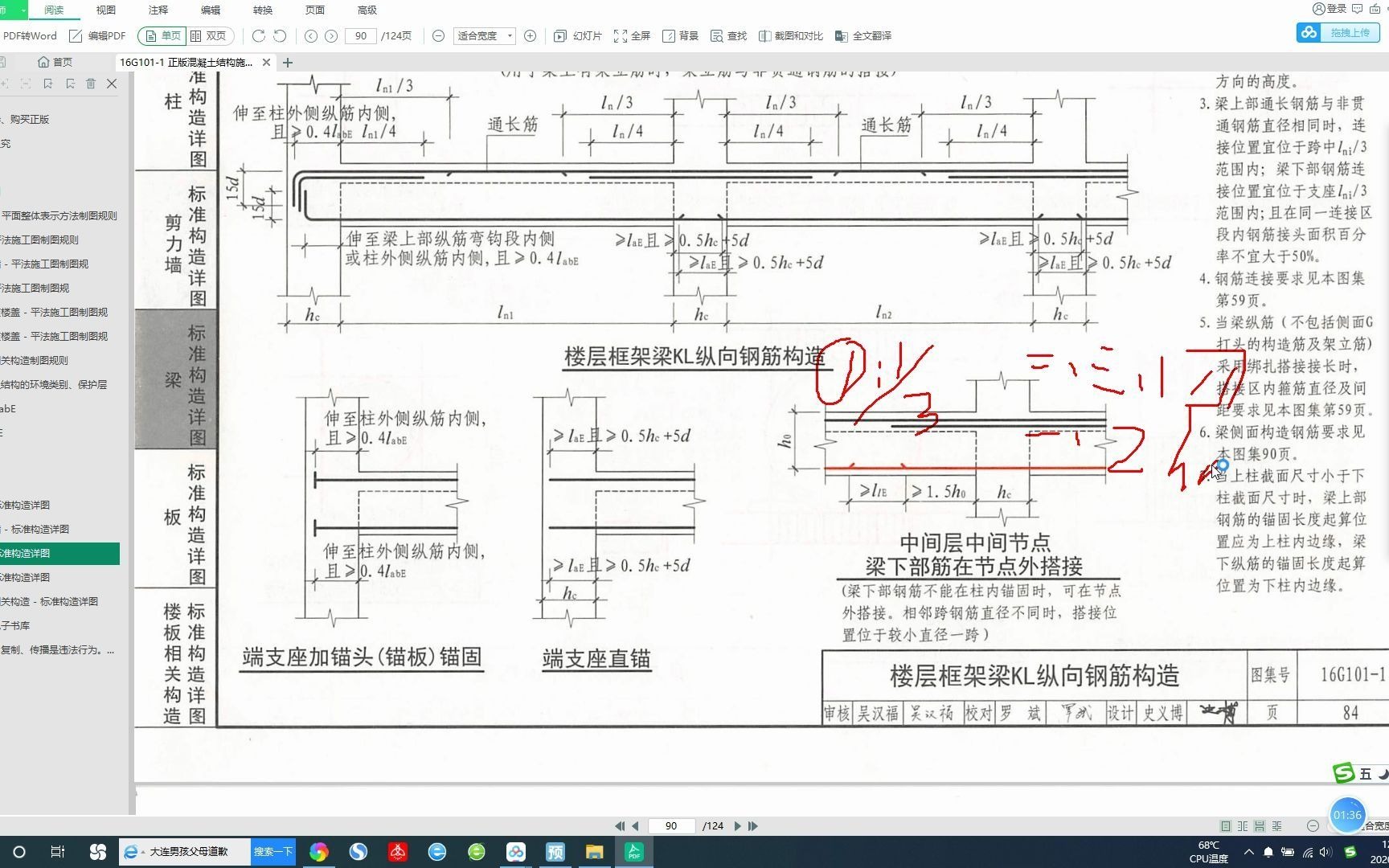The height and width of the screenshot is (868, 1389).
Task: Show hidden system tray icons
Action: tap(1248, 852)
